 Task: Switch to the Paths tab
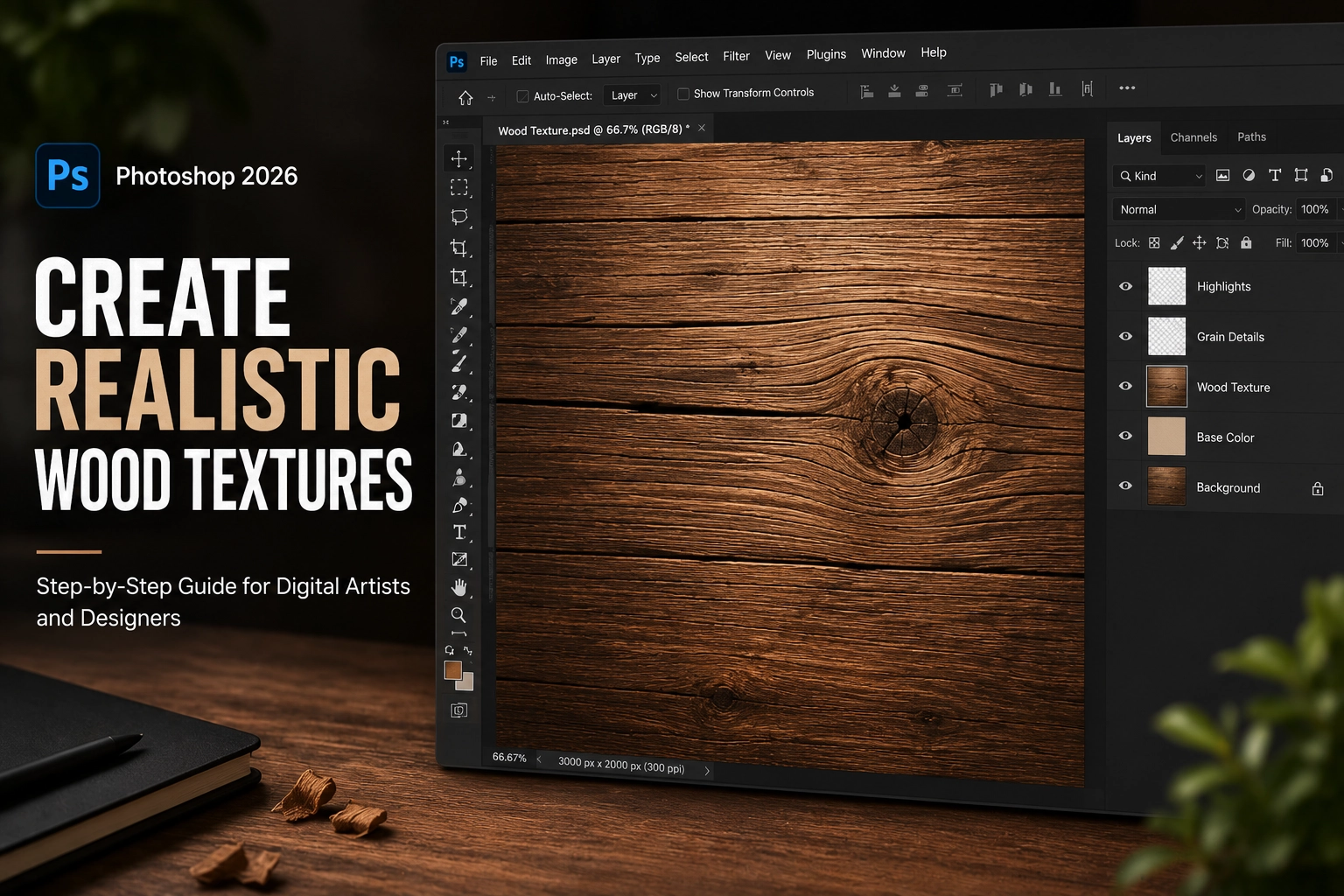coord(1251,136)
